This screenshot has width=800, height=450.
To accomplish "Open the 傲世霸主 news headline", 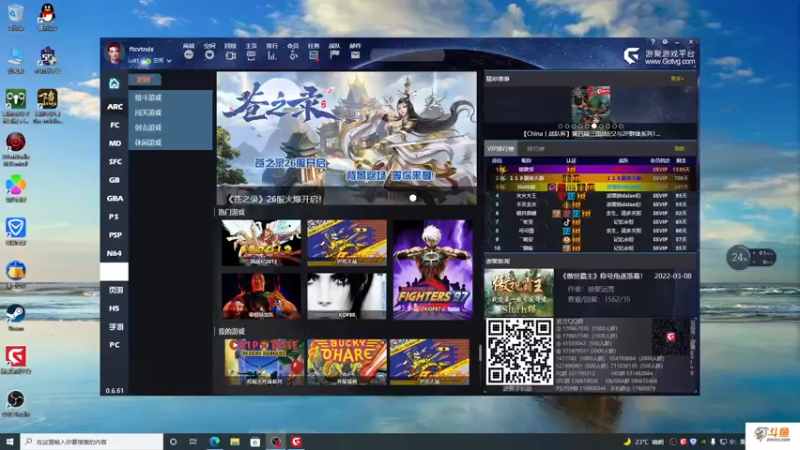I will tap(603, 276).
